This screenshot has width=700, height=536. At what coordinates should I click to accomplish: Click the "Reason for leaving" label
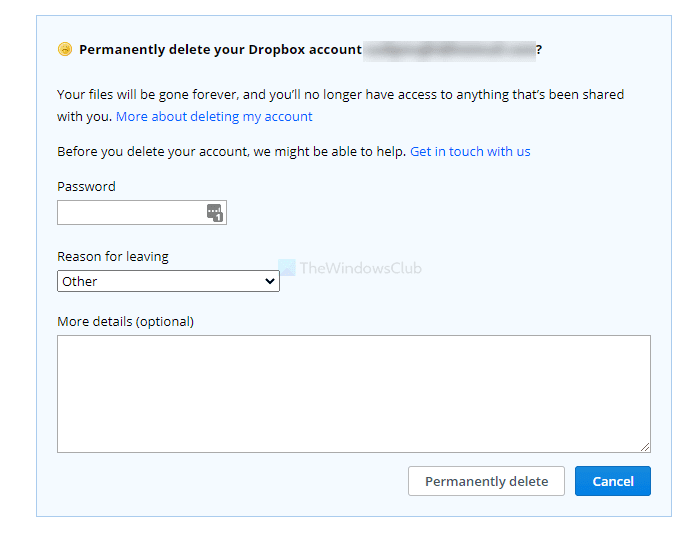coord(113,257)
